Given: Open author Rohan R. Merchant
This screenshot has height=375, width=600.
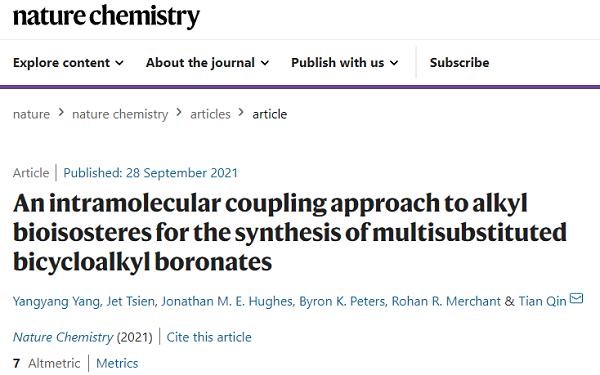Looking at the screenshot, I should [x=446, y=302].
